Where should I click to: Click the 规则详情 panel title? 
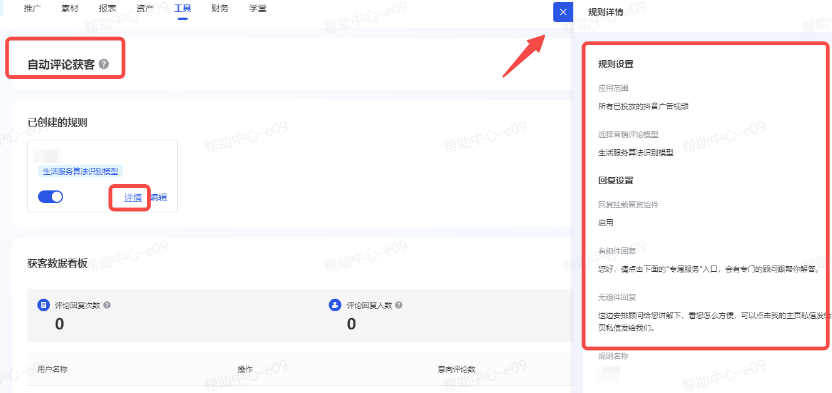(x=605, y=12)
